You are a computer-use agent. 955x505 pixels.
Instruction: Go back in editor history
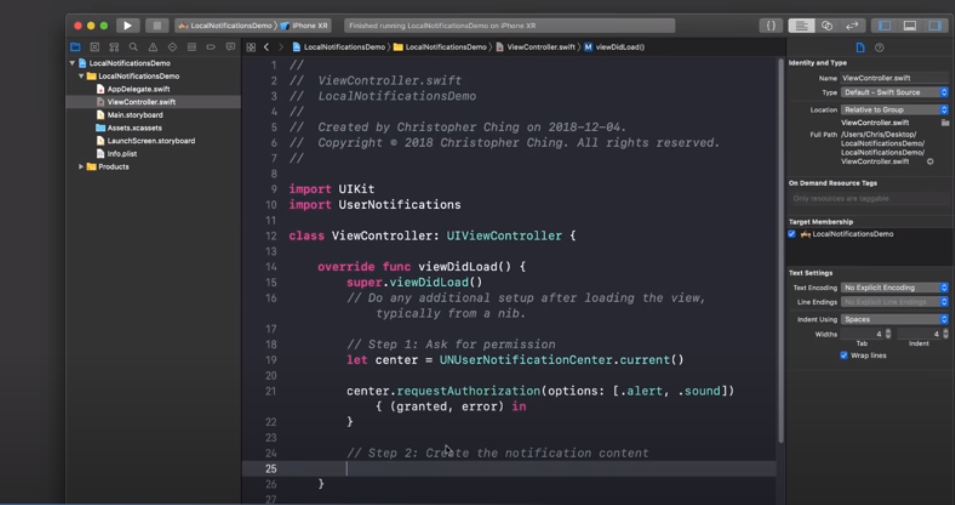coord(266,47)
